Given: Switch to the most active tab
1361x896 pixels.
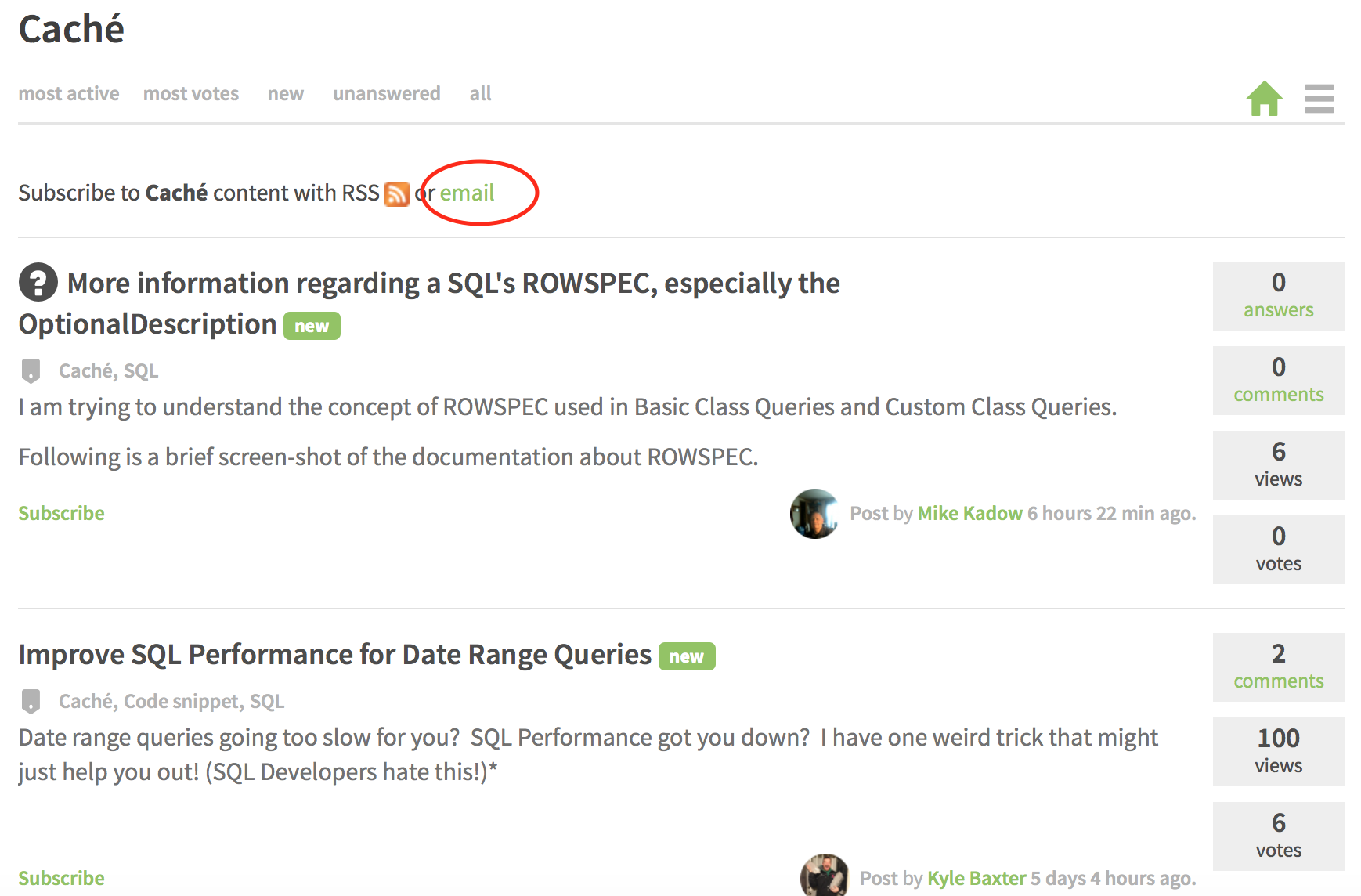Looking at the screenshot, I should tap(69, 94).
